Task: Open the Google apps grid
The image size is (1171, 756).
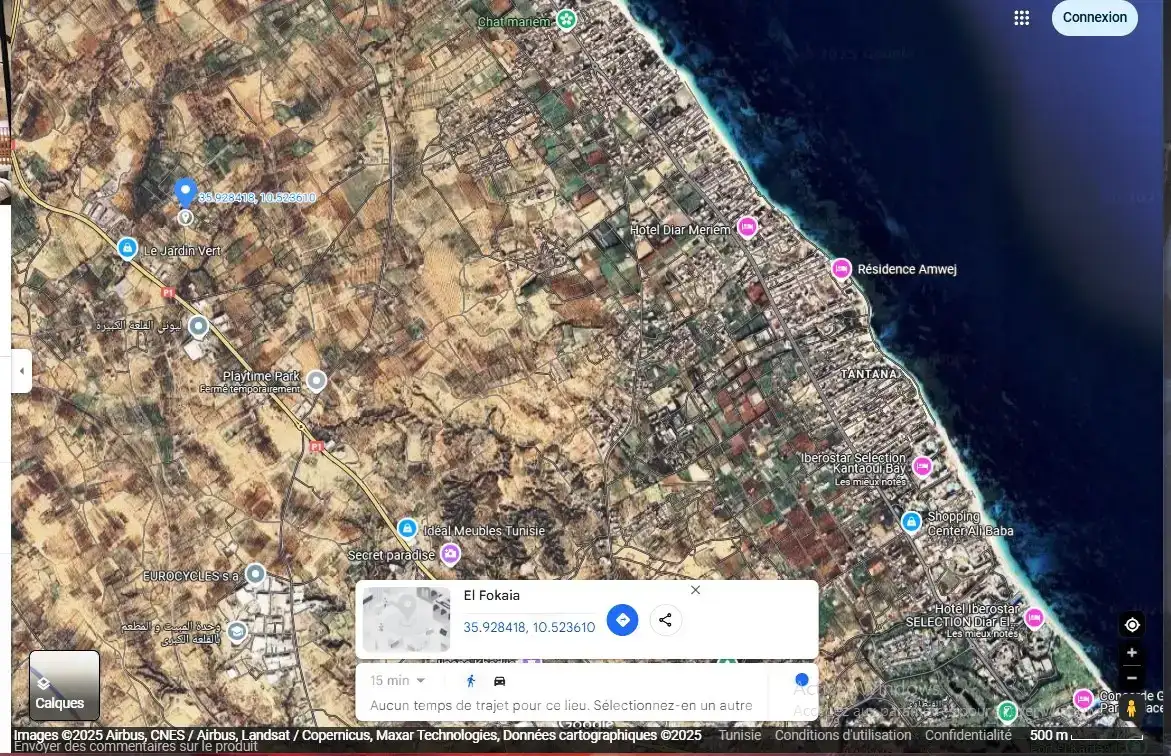Action: 1021,18
